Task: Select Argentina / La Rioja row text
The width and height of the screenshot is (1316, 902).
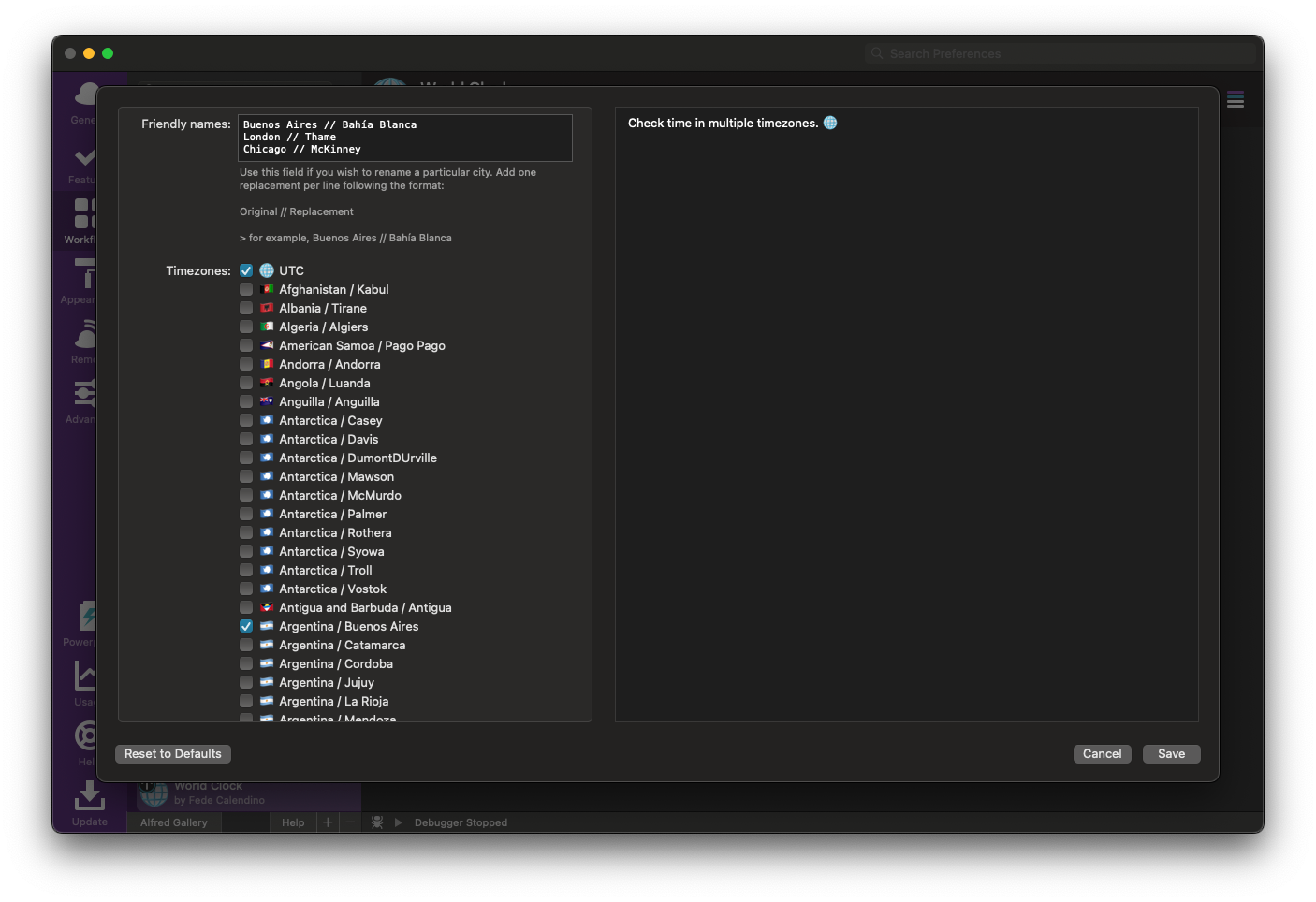Action: click(x=334, y=701)
